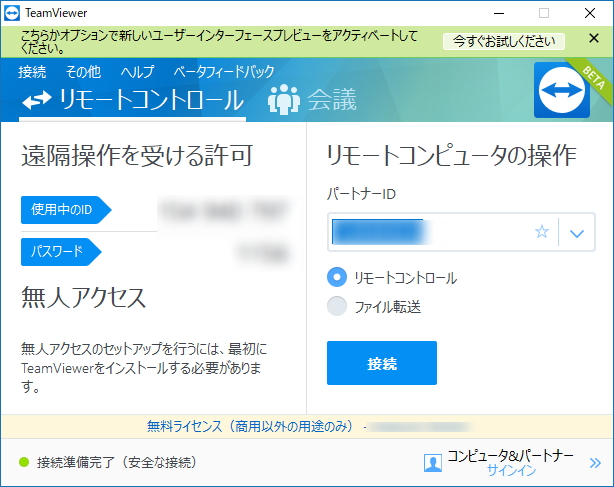This screenshot has height=487, width=614.
Task: Click the people icon beside 会議
Action: [x=284, y=99]
